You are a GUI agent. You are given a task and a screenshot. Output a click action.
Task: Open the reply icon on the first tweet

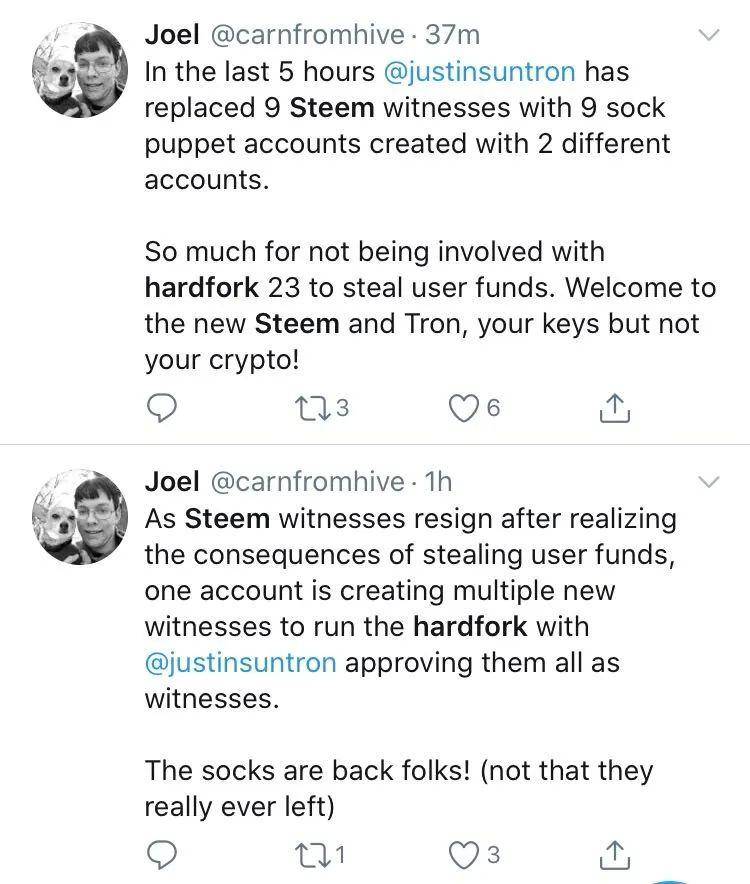tap(163, 407)
